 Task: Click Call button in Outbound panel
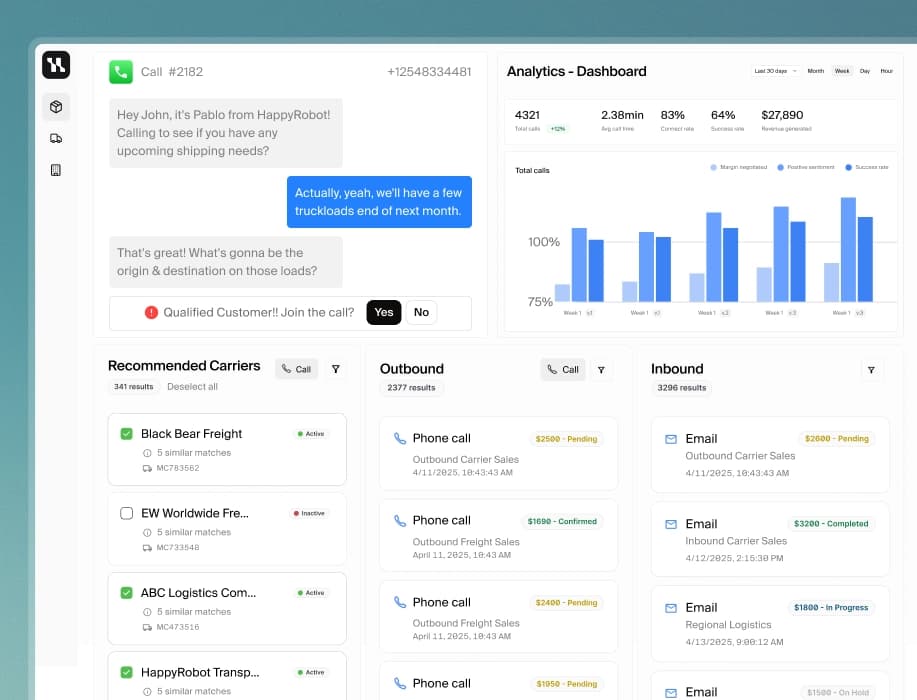click(563, 370)
